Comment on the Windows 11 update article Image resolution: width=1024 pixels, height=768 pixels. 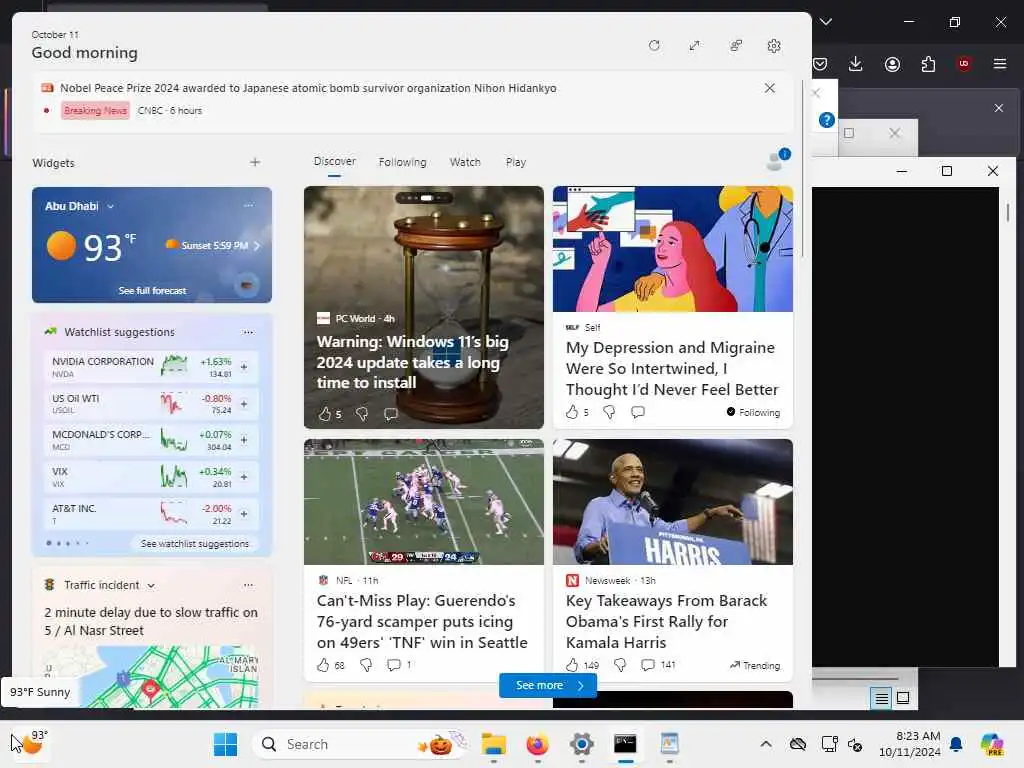coord(391,414)
